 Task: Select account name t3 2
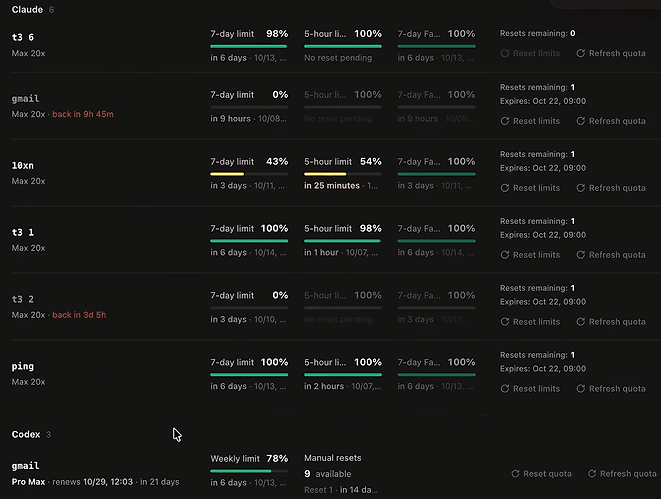tap(23, 299)
